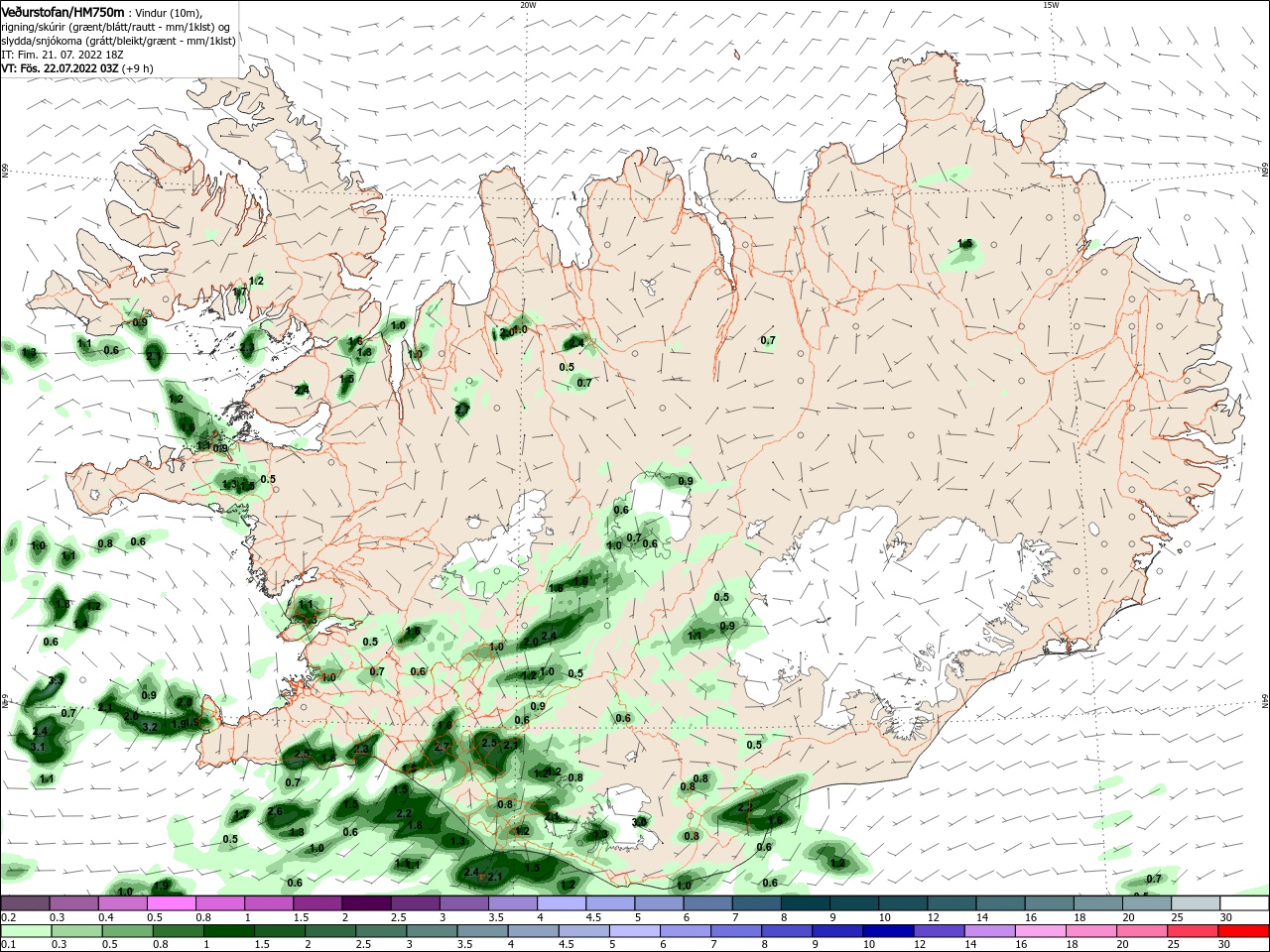Pick the light purple 14 mm rain swatch

pos(988,931)
